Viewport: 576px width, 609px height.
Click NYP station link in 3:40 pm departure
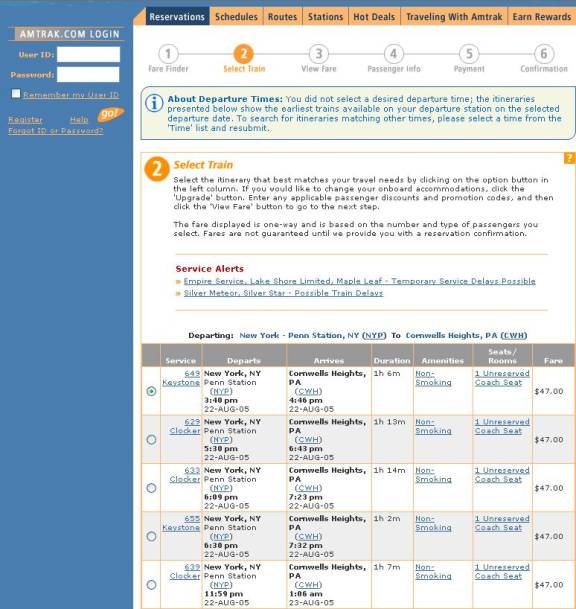click(221, 391)
